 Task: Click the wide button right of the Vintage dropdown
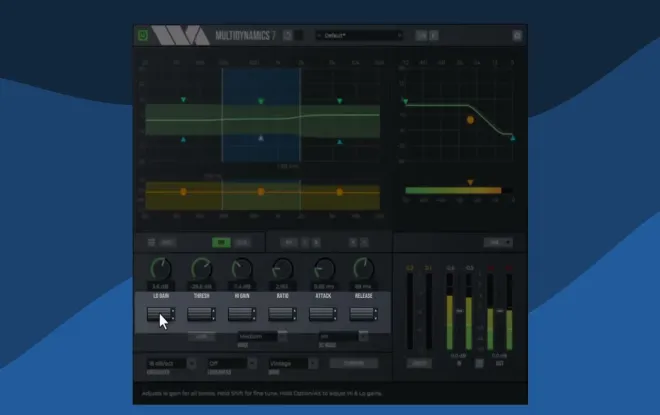click(x=354, y=363)
